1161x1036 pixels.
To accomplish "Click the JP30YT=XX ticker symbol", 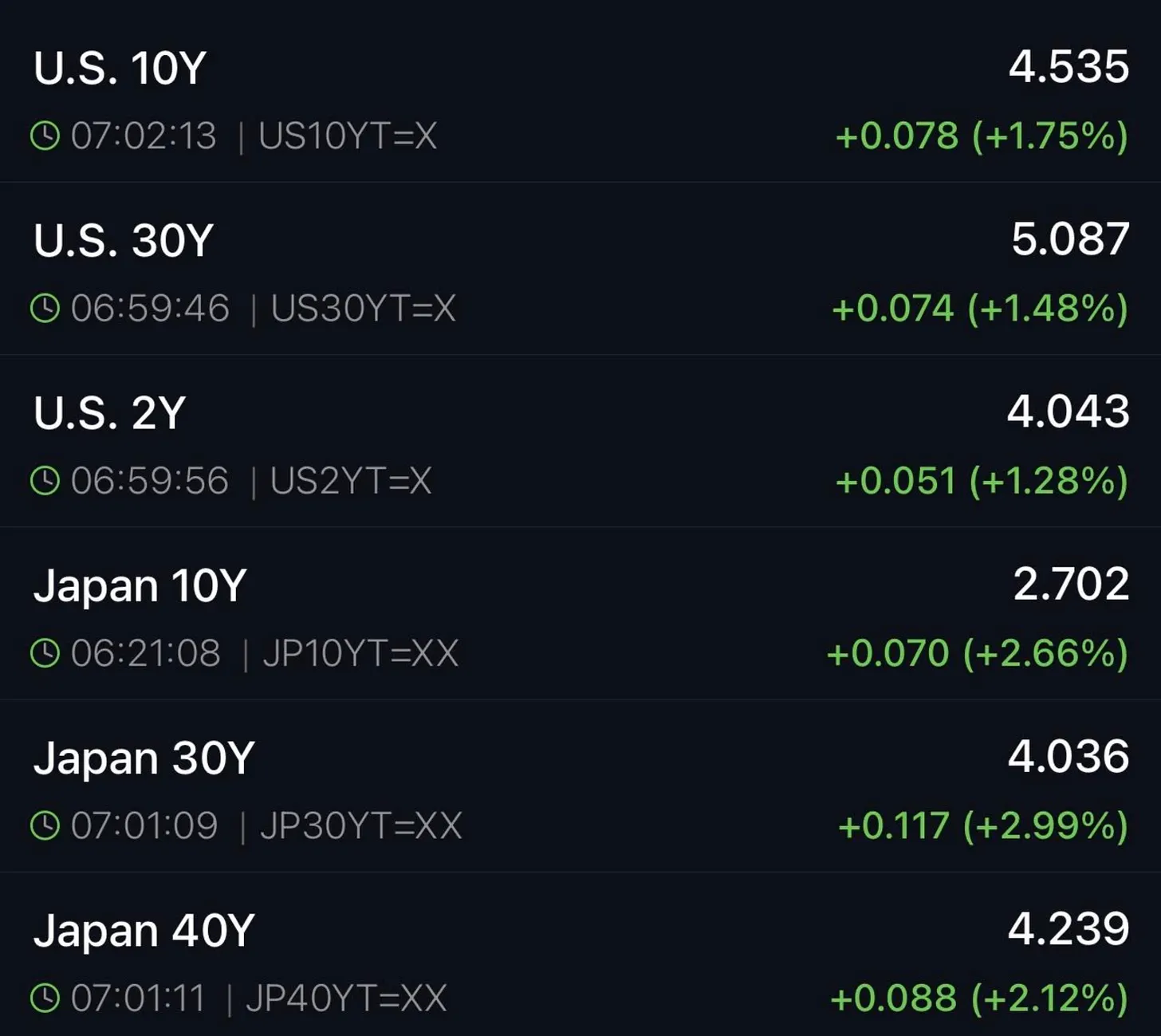I will [361, 825].
